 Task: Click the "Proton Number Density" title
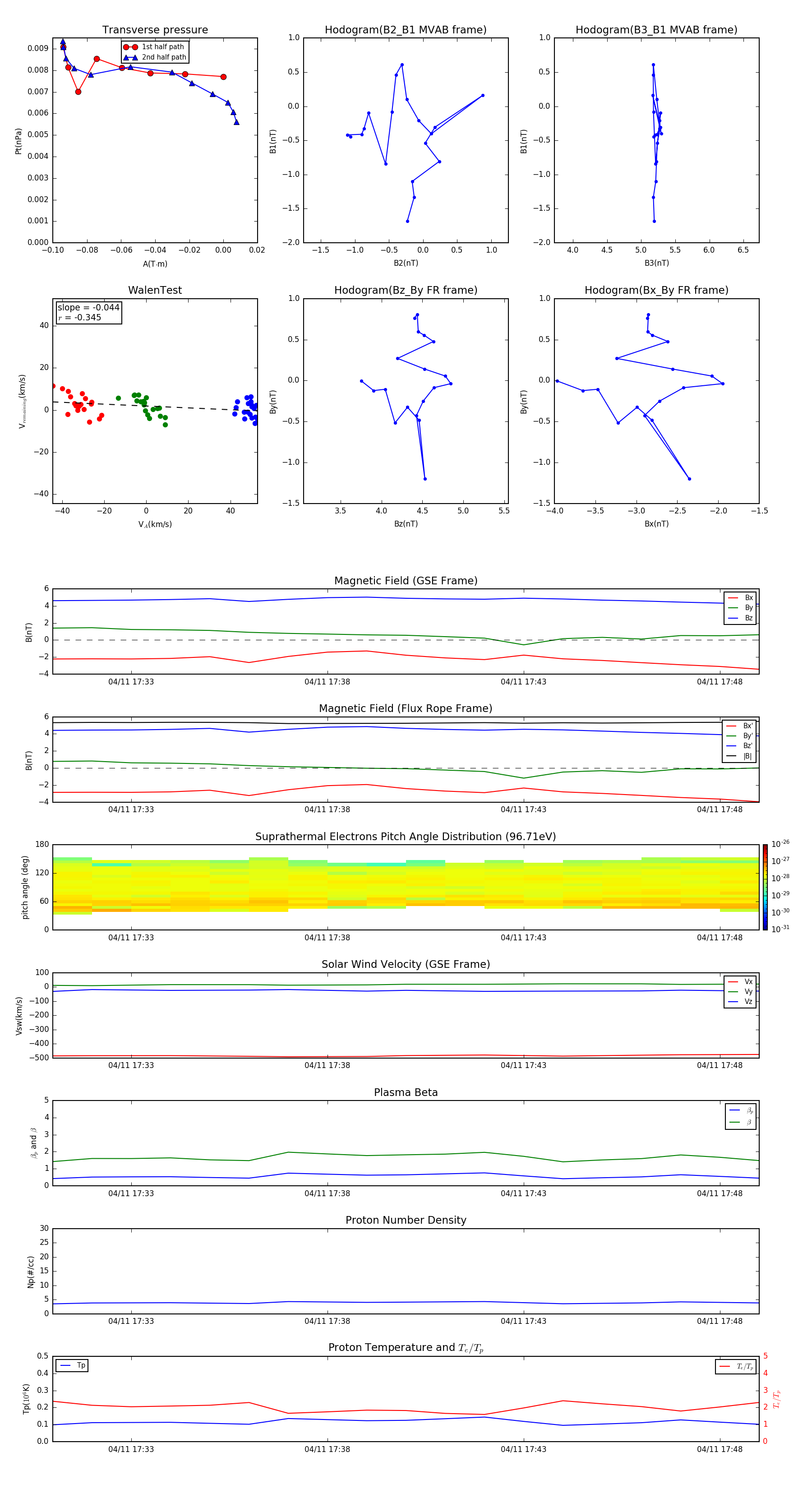[x=406, y=1220]
